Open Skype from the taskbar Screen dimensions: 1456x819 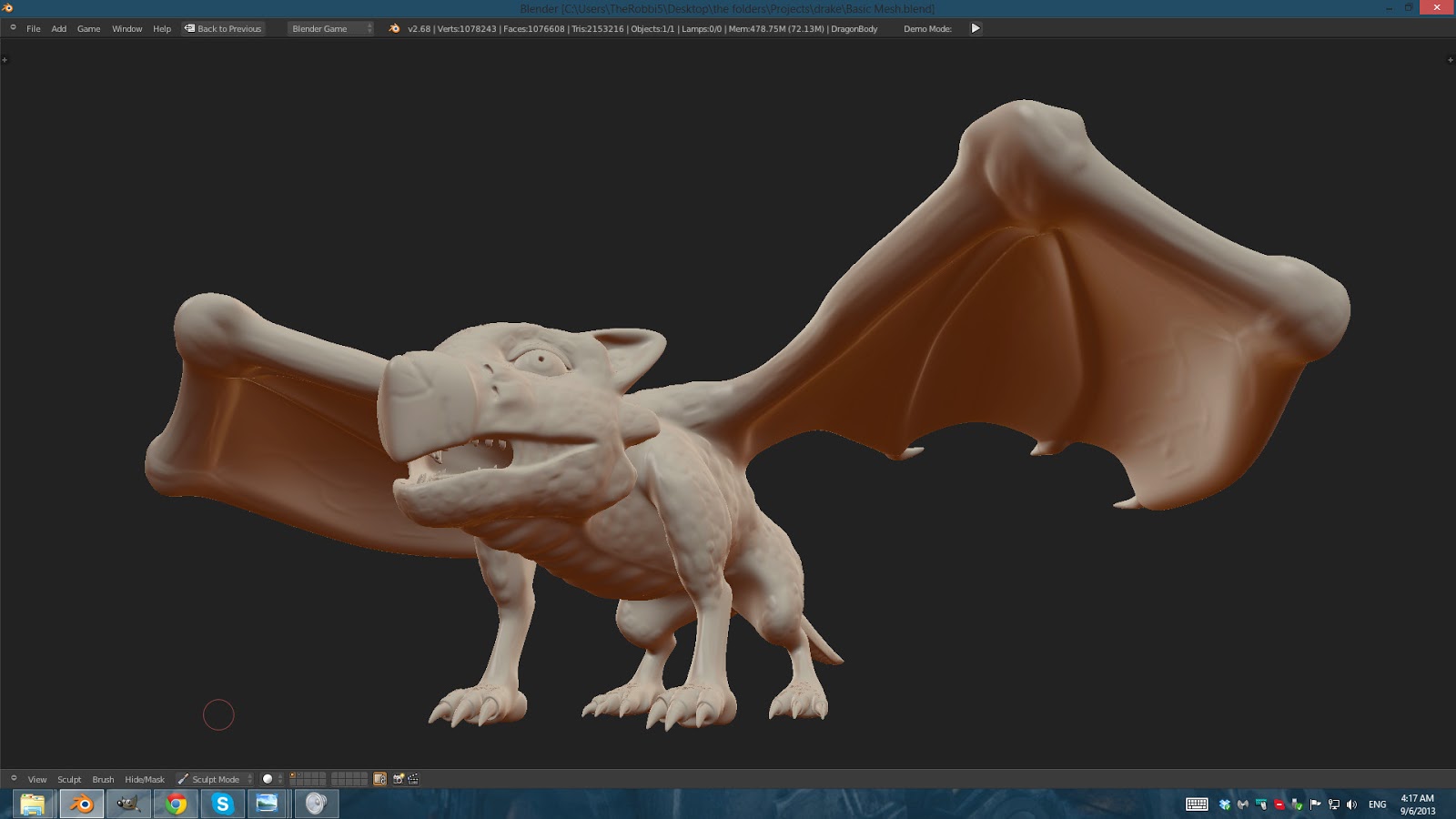click(221, 804)
